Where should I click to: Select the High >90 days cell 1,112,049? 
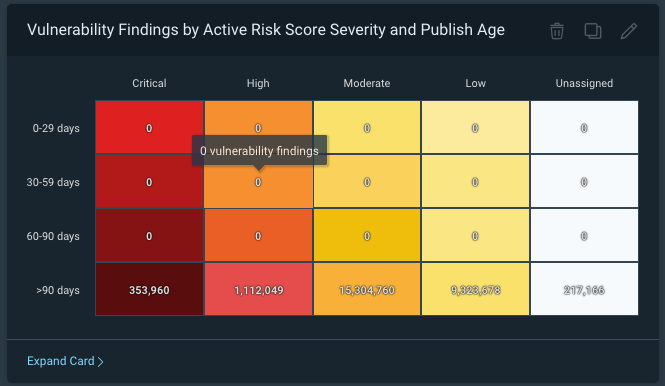(x=258, y=289)
